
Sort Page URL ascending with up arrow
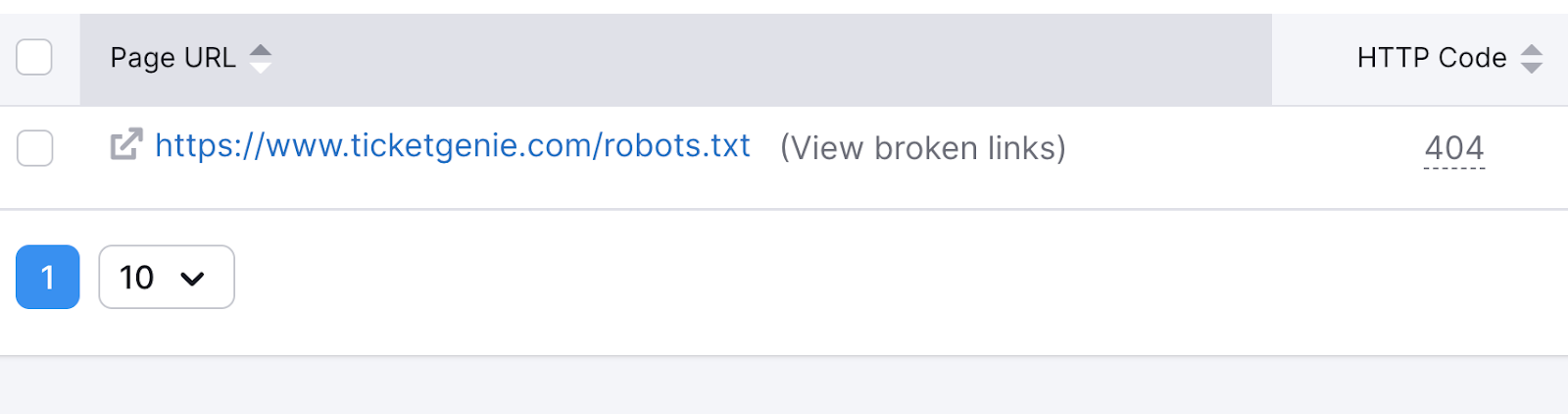coord(261,50)
